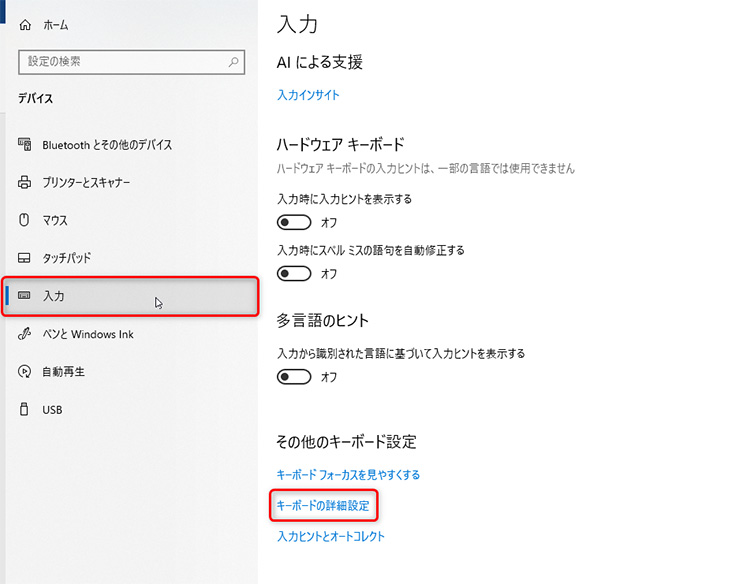Viewport: 750px width, 584px height.
Task: Click the search magnifier icon
Action: (234, 62)
